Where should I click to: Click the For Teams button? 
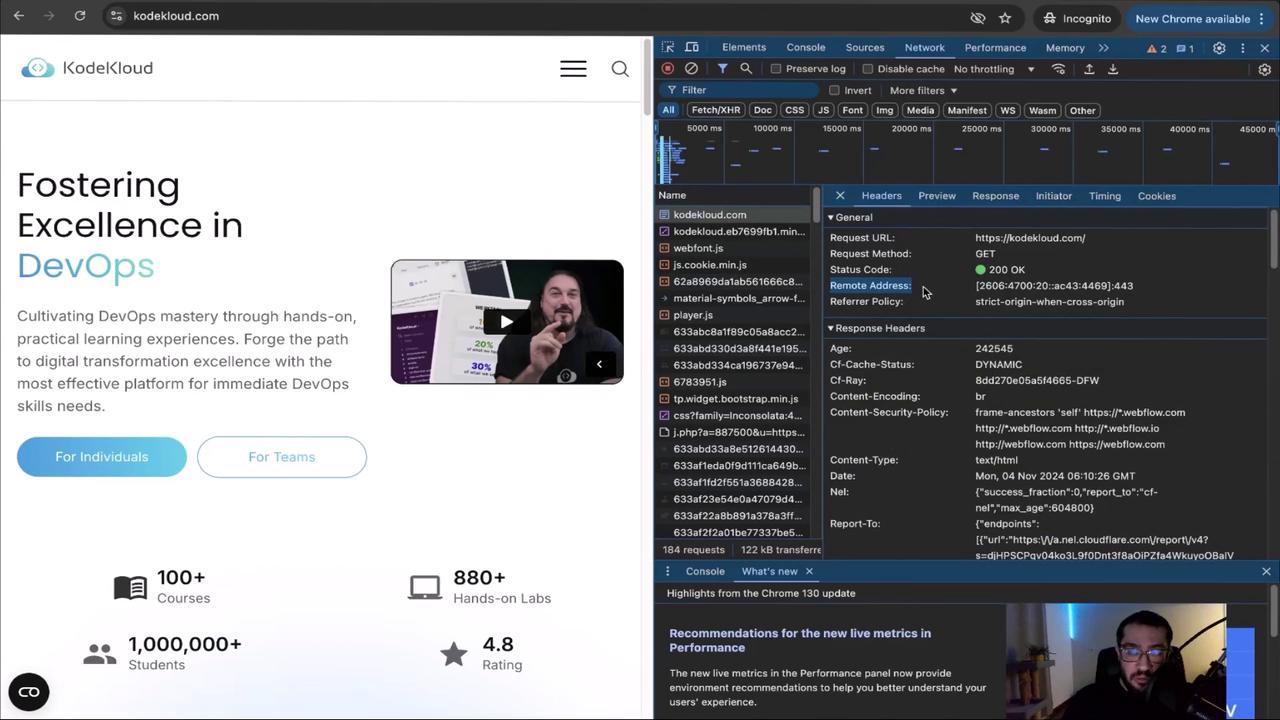[282, 457]
